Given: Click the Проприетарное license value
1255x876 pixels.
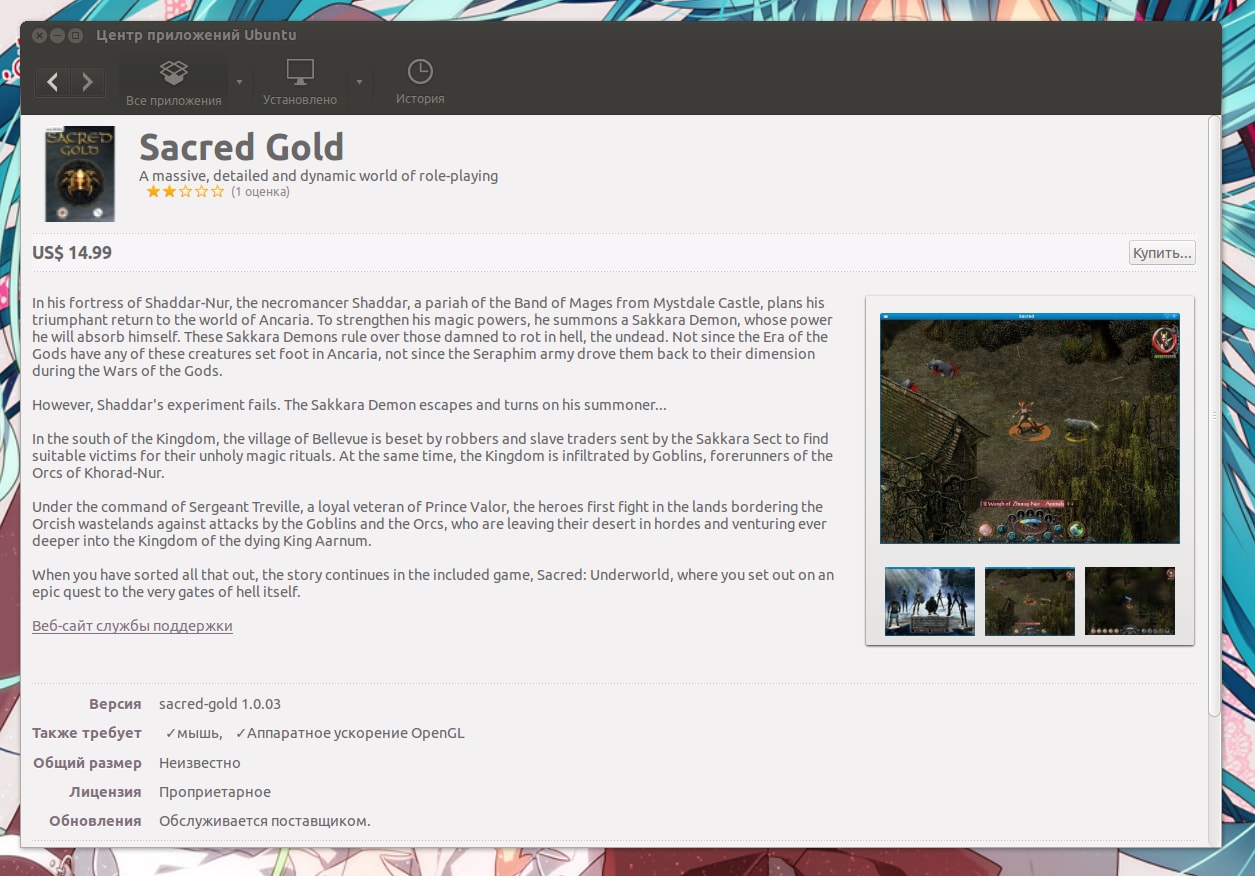Looking at the screenshot, I should 215,792.
